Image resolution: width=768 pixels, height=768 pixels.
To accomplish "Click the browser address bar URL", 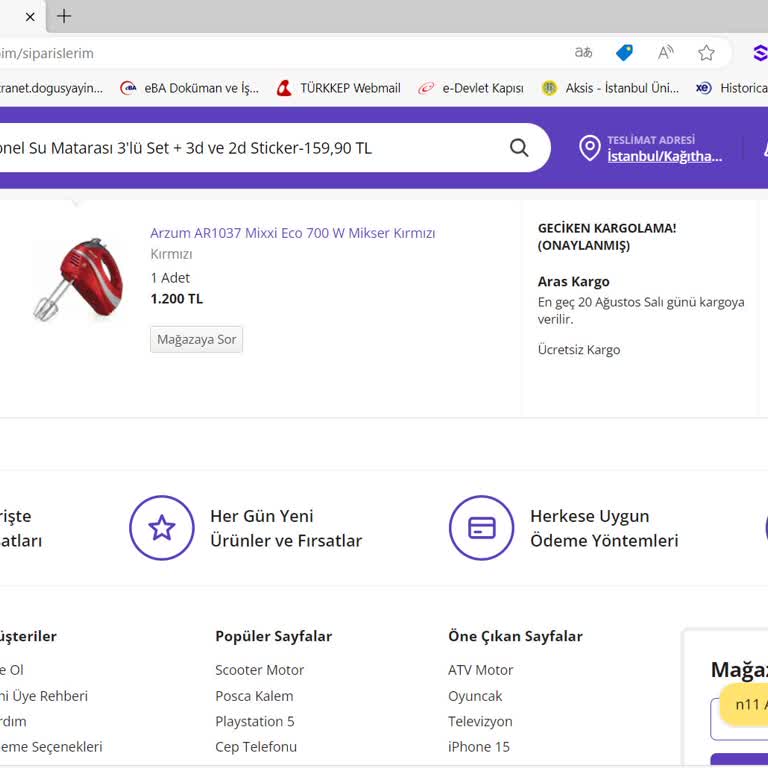I will (47, 53).
